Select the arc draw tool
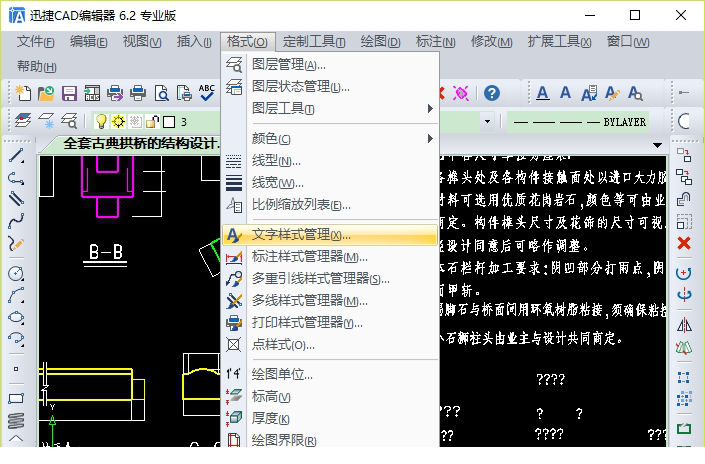 click(x=16, y=296)
